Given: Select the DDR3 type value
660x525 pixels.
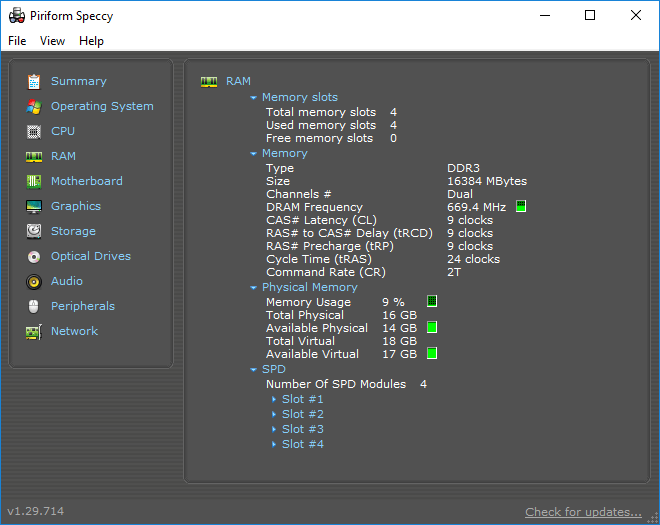Looking at the screenshot, I should 463,168.
